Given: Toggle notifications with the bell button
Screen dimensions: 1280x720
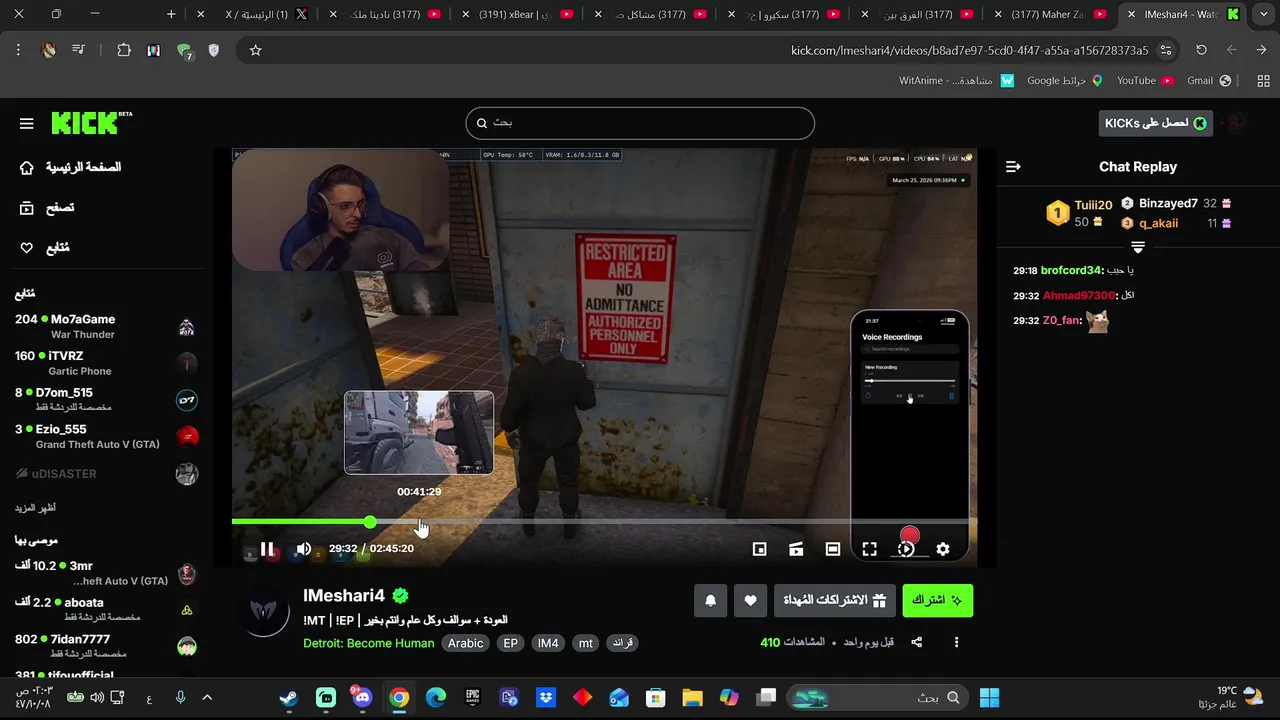Looking at the screenshot, I should click(711, 600).
